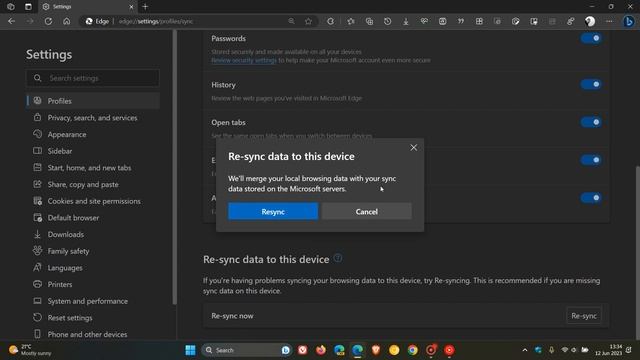
Task: Open Privacy, search, and services settings
Action: click(93, 118)
